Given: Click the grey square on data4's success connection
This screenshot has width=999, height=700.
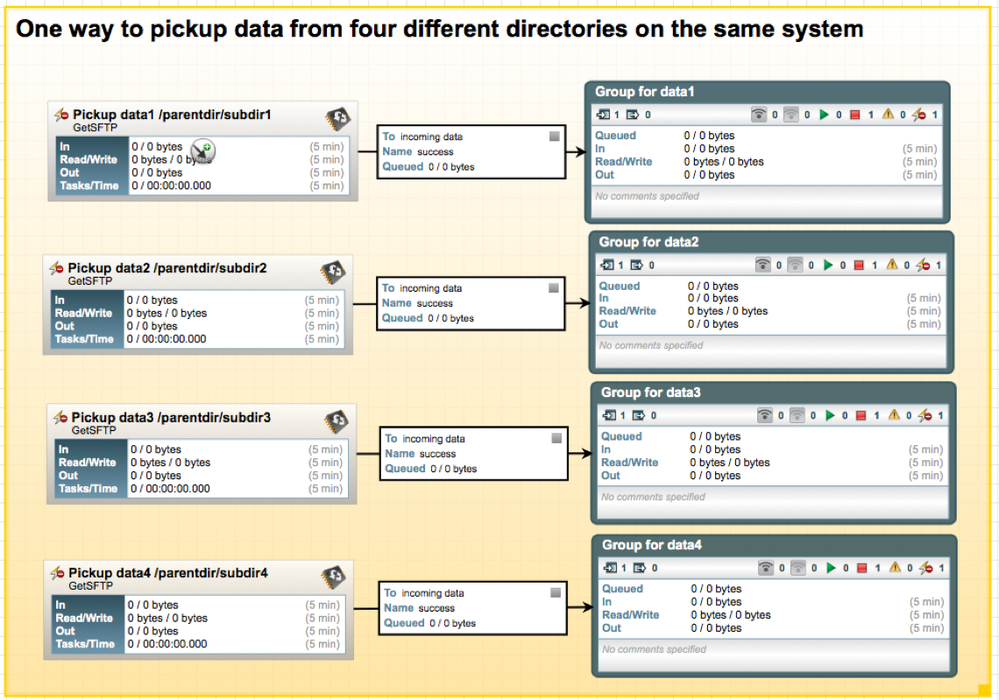Looking at the screenshot, I should [x=553, y=592].
